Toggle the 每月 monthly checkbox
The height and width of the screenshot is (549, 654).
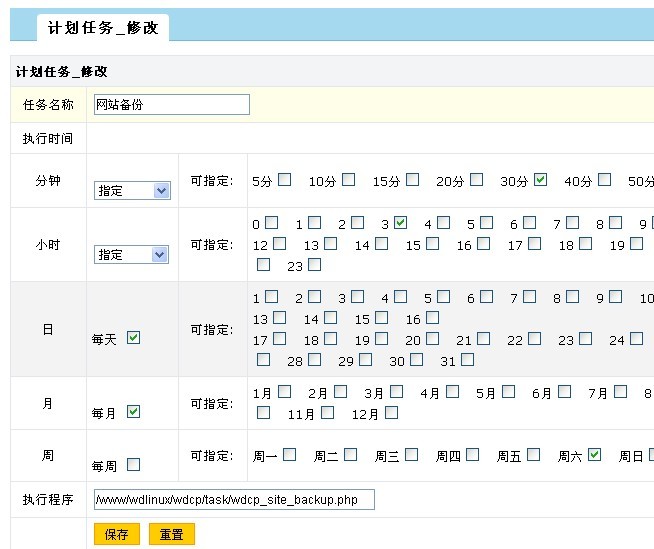(x=133, y=411)
